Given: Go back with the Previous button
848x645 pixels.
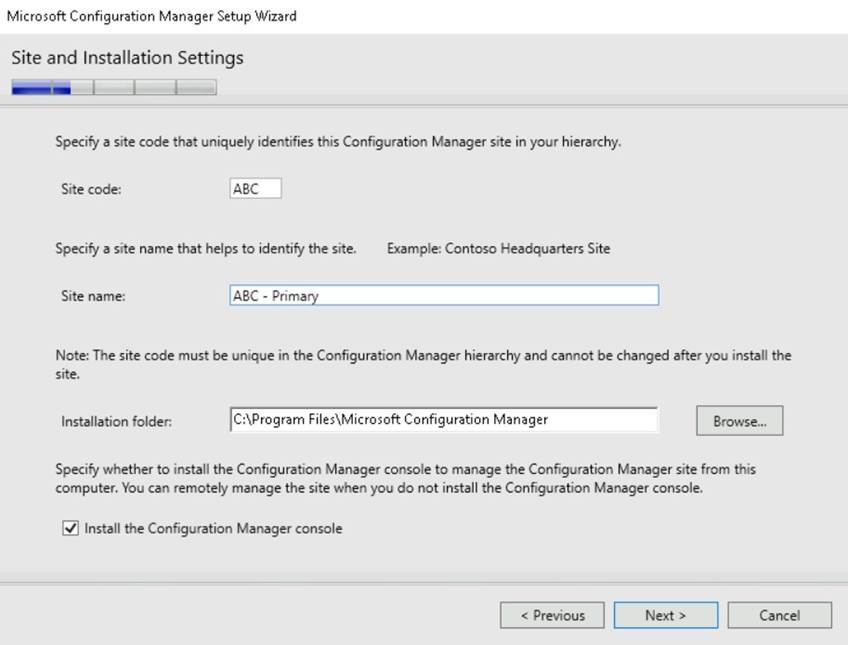Looking at the screenshot, I should [x=552, y=615].
